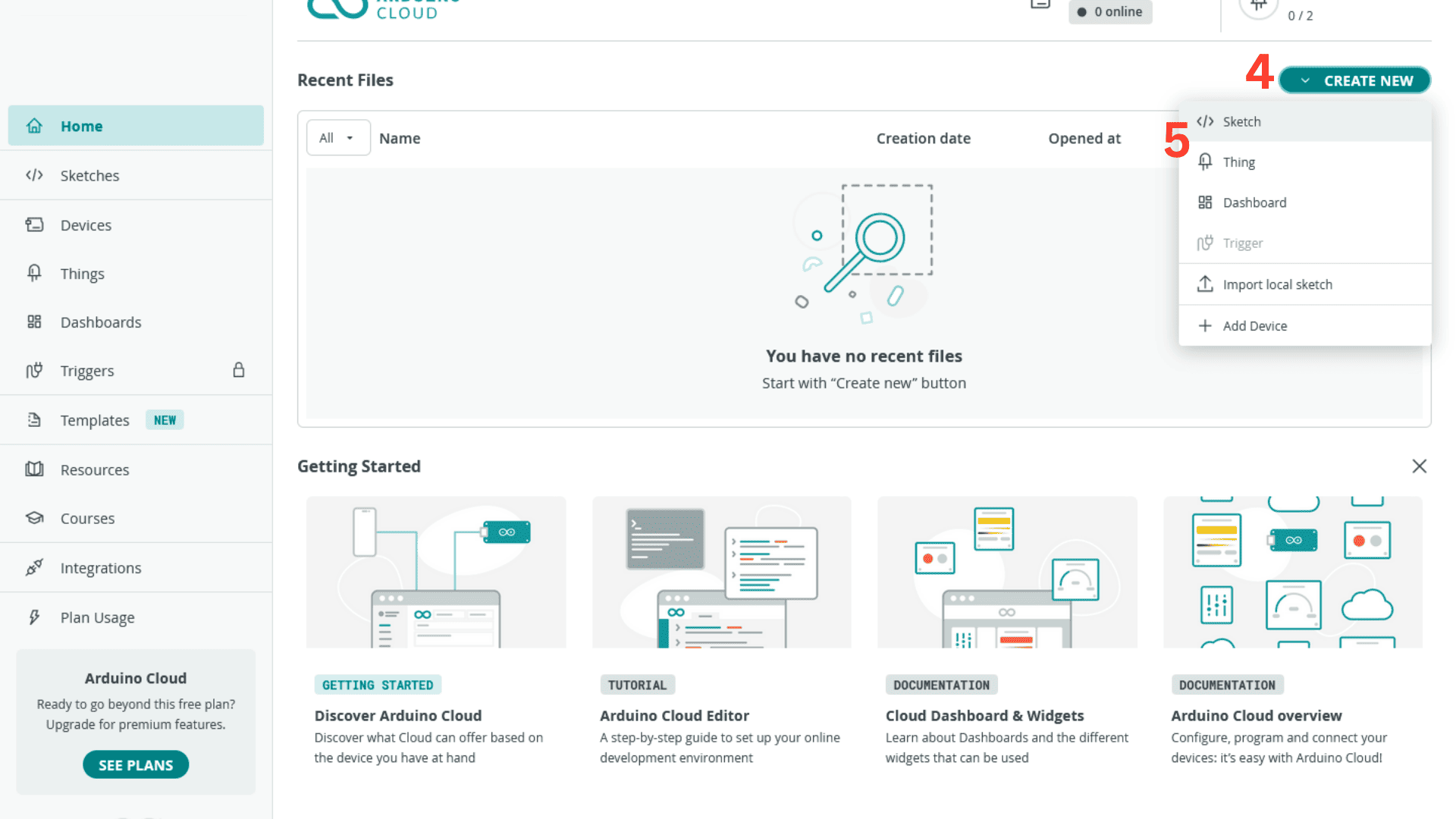Screen dimensions: 1456x819
Task: Click the NEW badge beside Templates
Action: point(165,420)
